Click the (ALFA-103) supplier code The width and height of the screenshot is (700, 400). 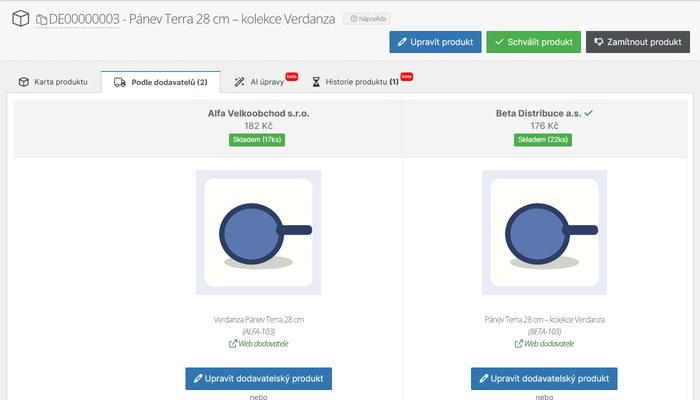(x=258, y=332)
